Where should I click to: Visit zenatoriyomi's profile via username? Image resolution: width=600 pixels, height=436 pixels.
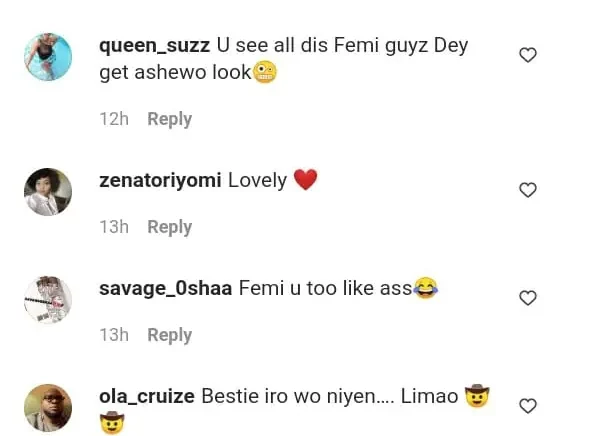pos(159,181)
